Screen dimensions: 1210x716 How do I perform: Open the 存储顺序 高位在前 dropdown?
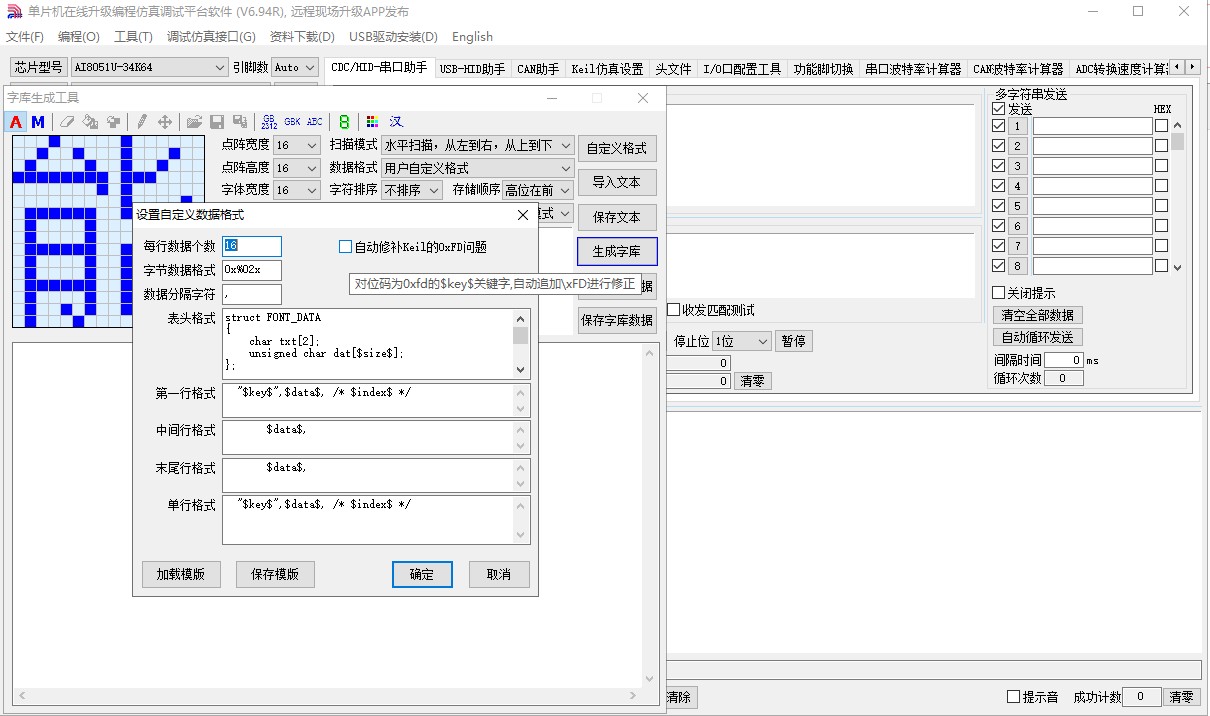[x=537, y=190]
